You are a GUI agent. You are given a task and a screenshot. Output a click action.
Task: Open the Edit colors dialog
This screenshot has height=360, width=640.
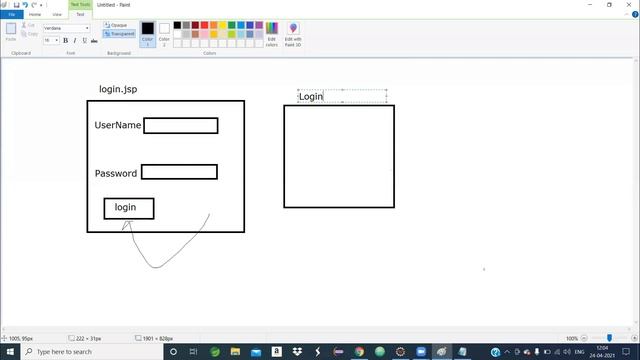pos(272,34)
